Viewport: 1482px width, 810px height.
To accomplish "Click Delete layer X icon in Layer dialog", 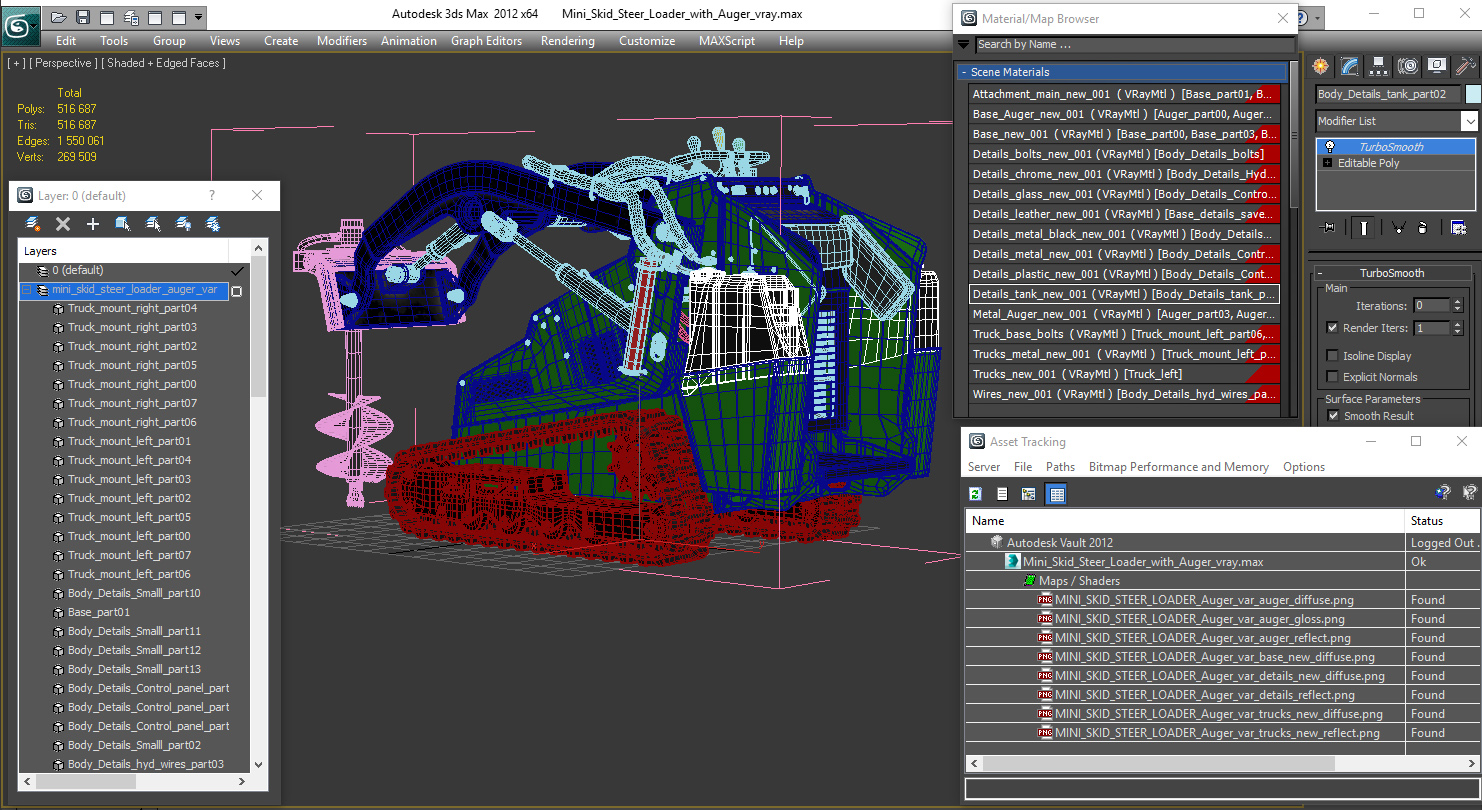I will pos(63,224).
